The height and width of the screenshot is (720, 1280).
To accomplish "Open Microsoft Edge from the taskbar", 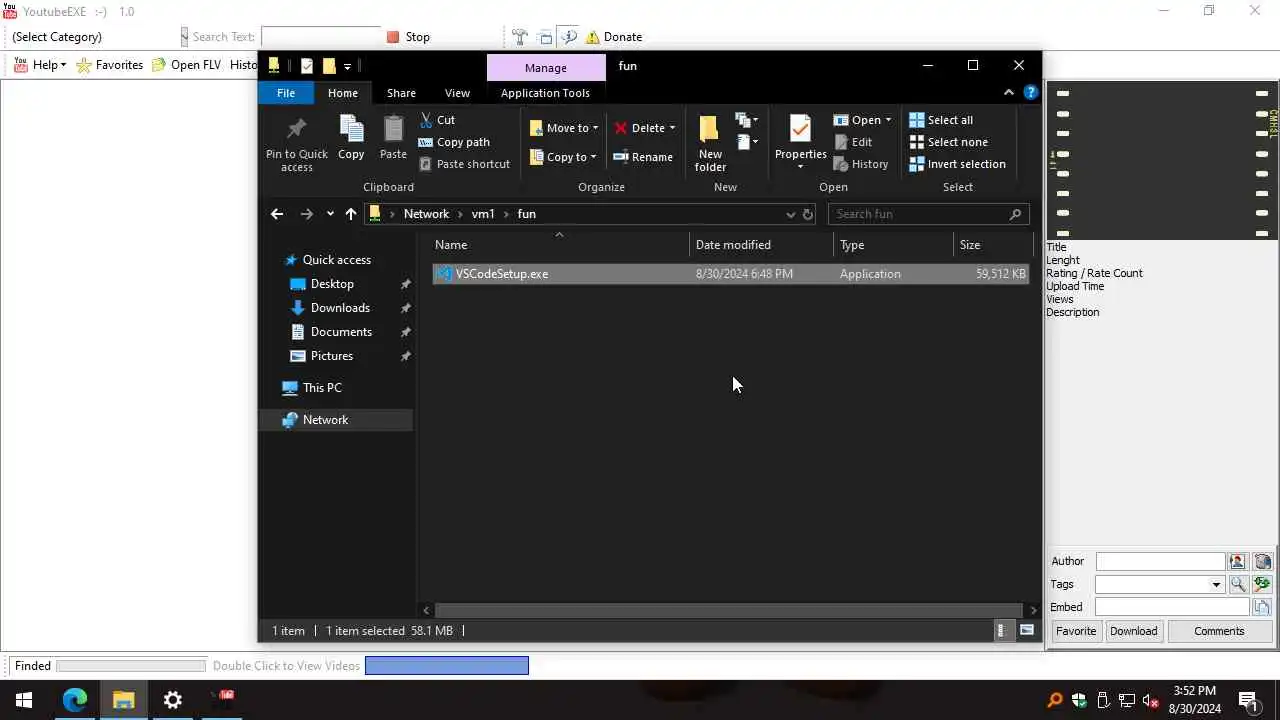I will [x=75, y=700].
